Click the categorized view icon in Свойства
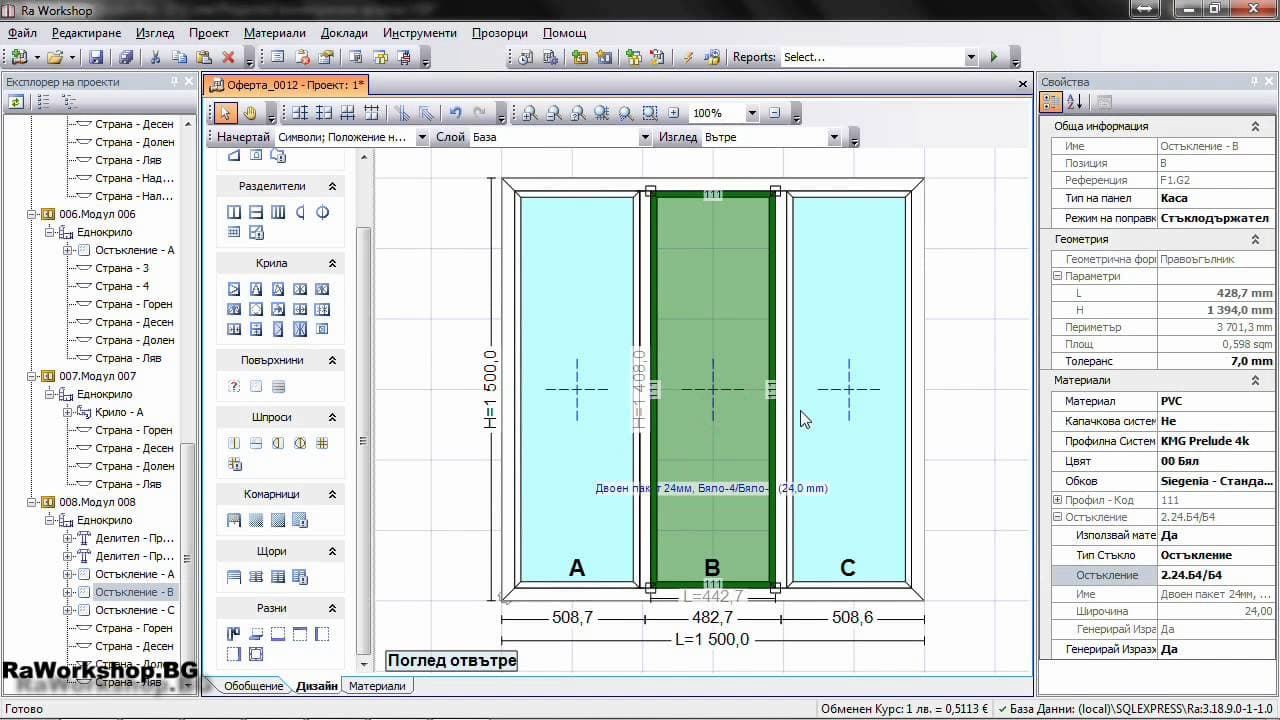 [x=1051, y=101]
